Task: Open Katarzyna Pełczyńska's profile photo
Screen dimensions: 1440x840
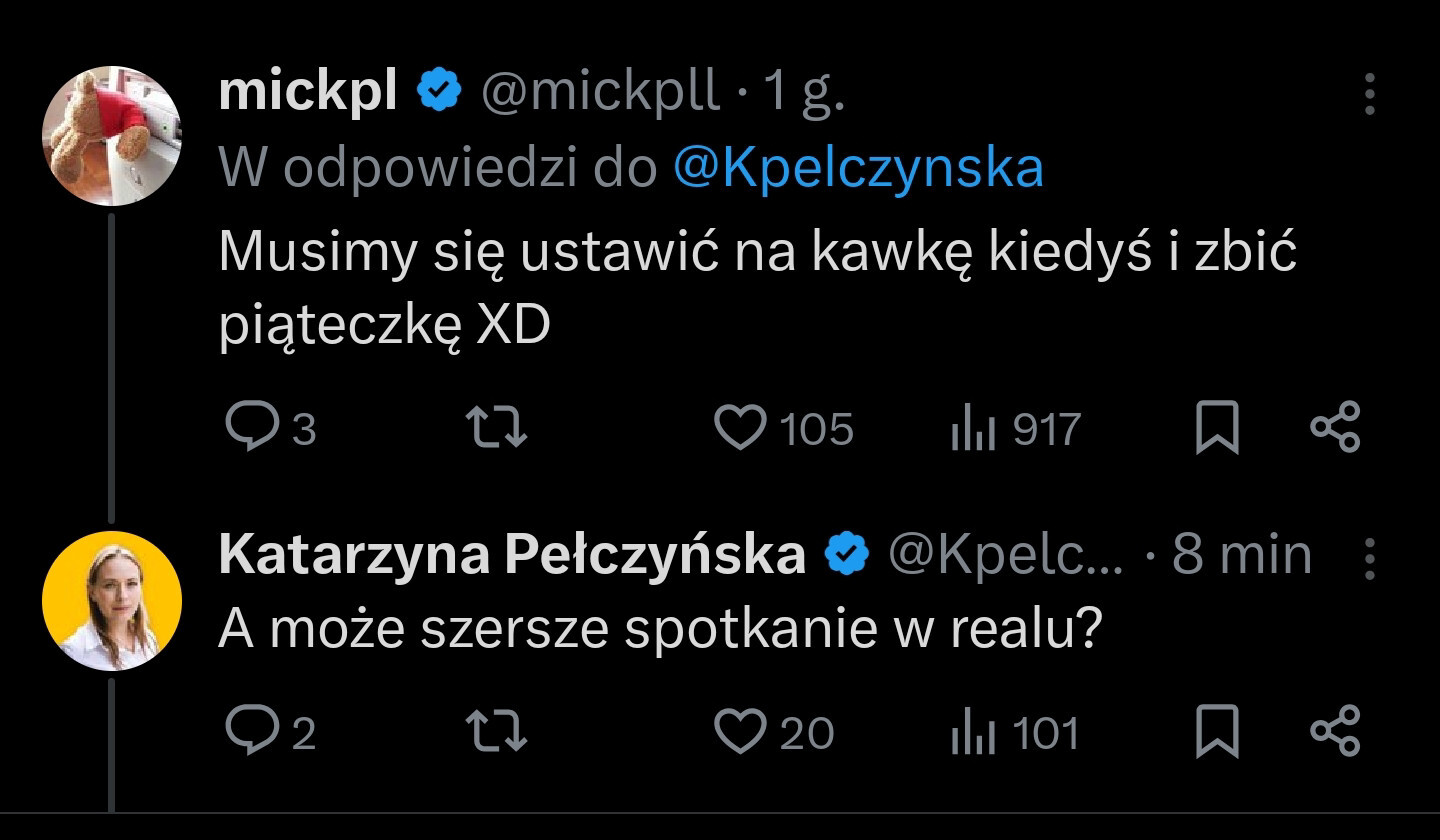Action: 111,600
